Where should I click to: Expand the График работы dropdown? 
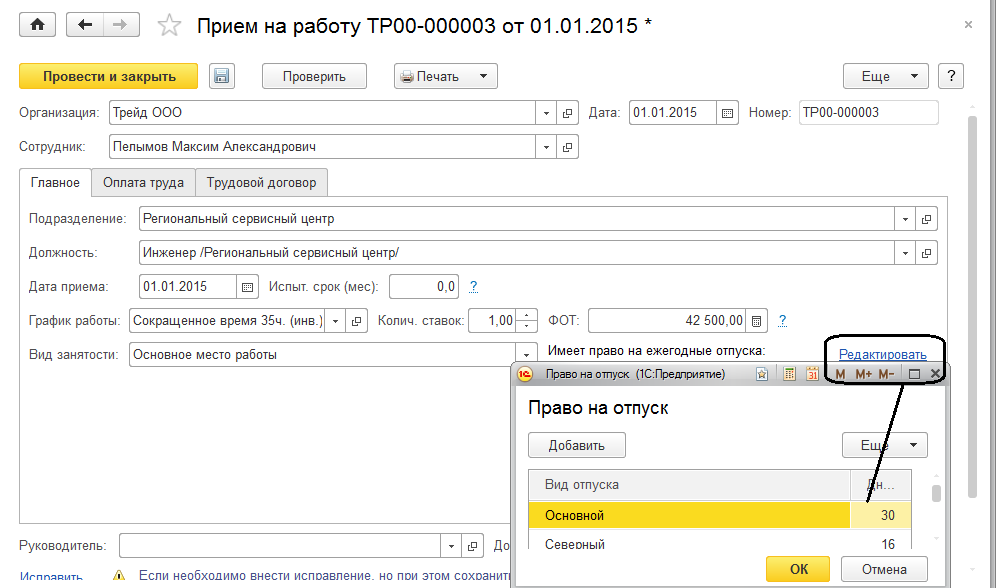pos(333,320)
